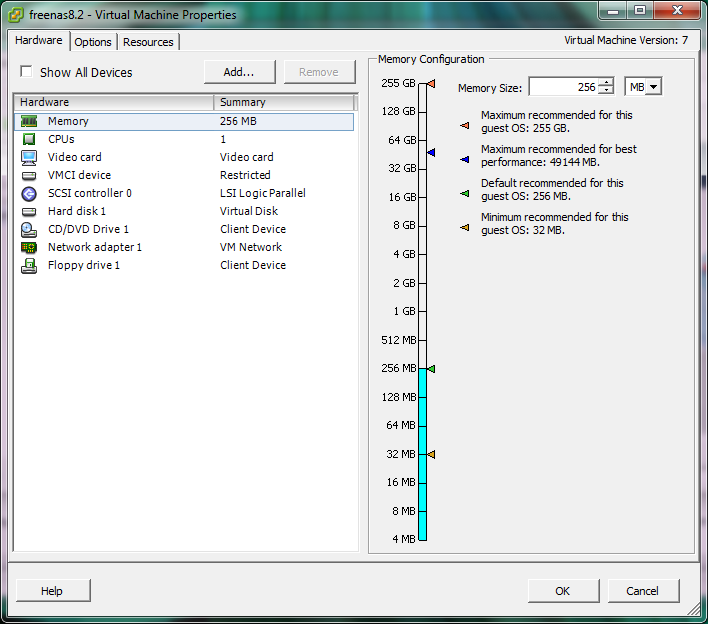Select the Network adapter 1 icon
The image size is (708, 624).
pos(29,247)
